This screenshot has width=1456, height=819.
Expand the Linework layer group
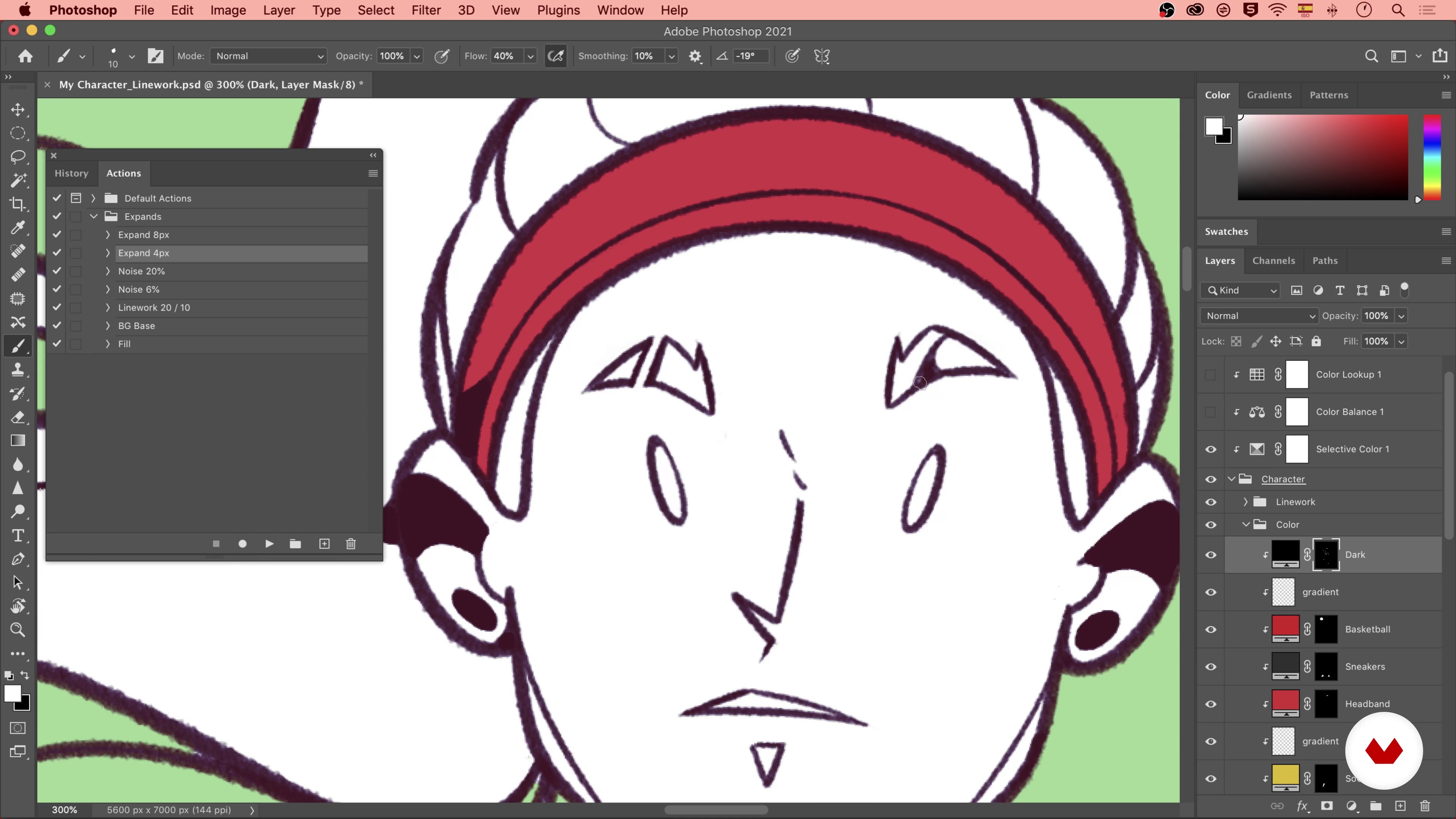pos(1246,502)
